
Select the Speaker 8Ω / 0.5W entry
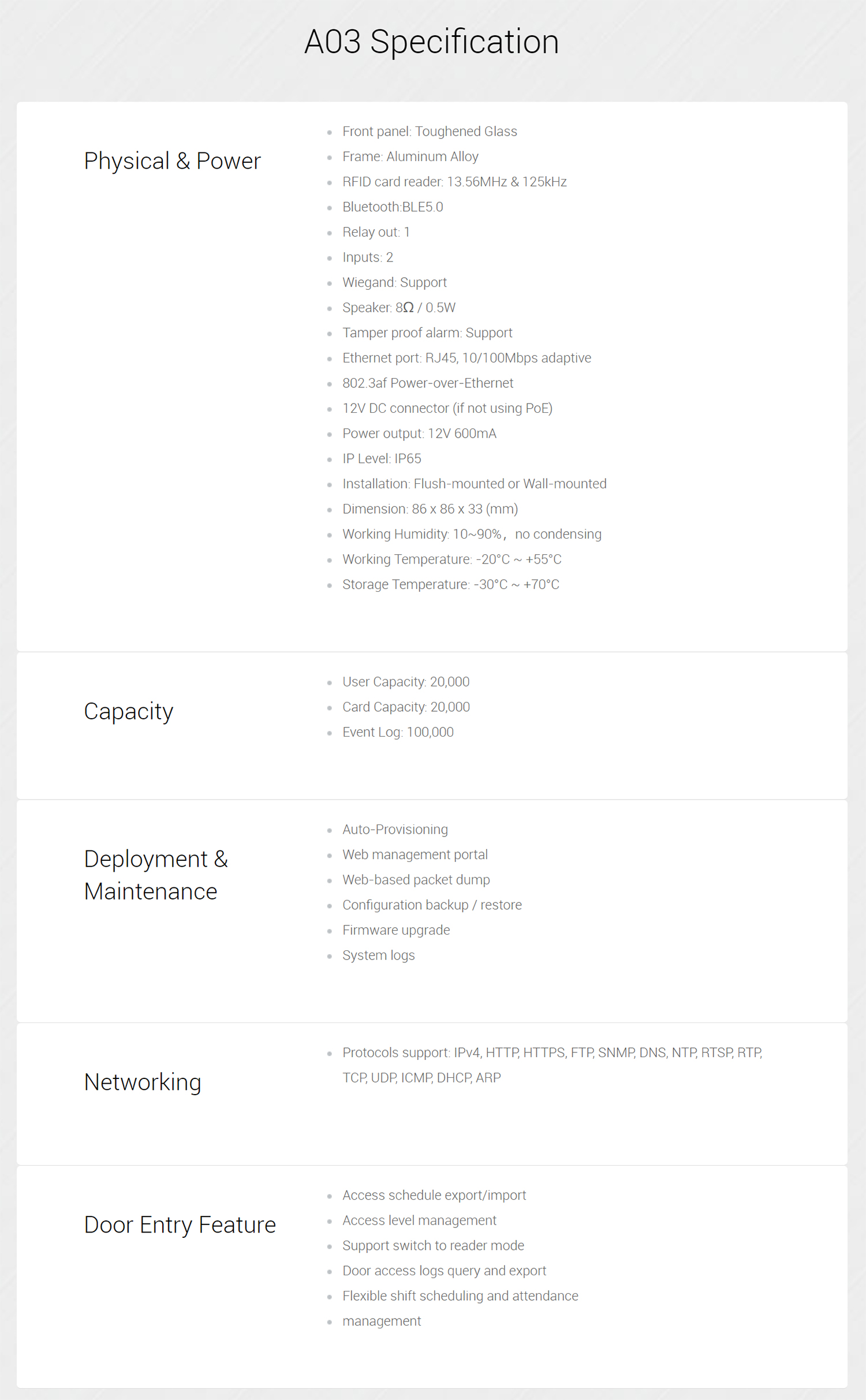(x=399, y=308)
